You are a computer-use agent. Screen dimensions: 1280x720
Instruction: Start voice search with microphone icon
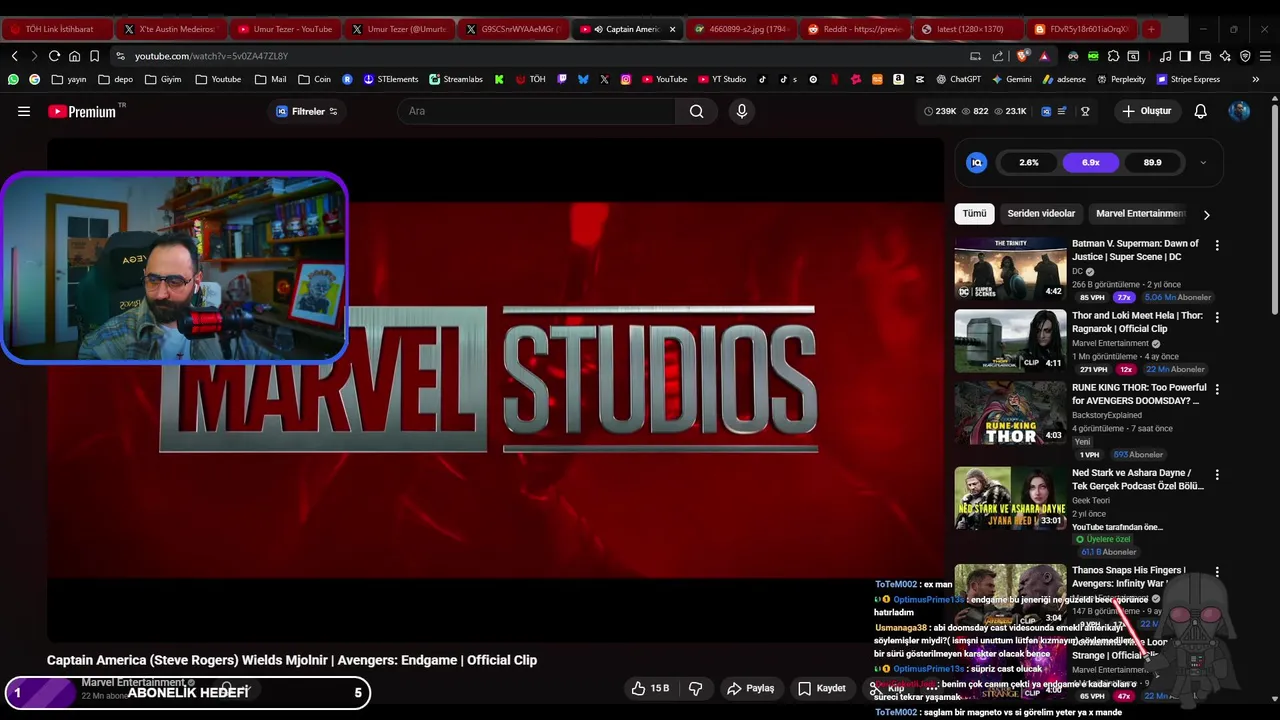(x=741, y=111)
